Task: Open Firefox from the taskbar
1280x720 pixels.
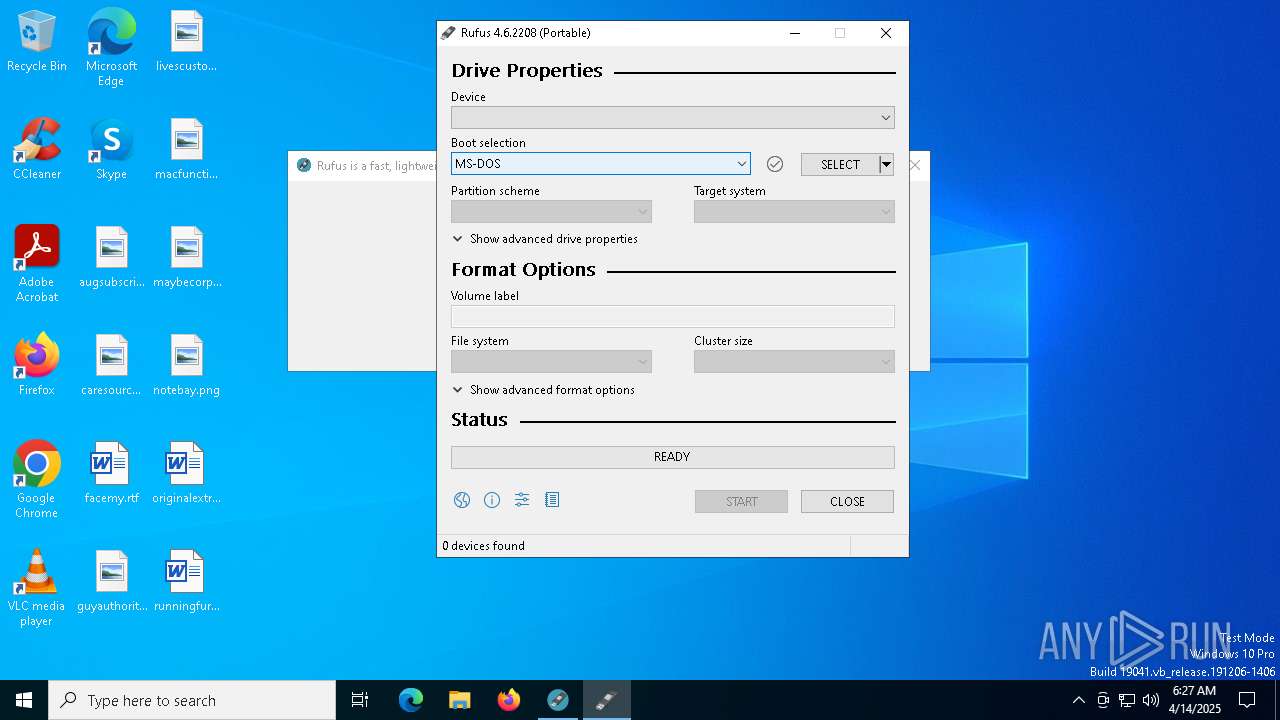Action: click(509, 700)
